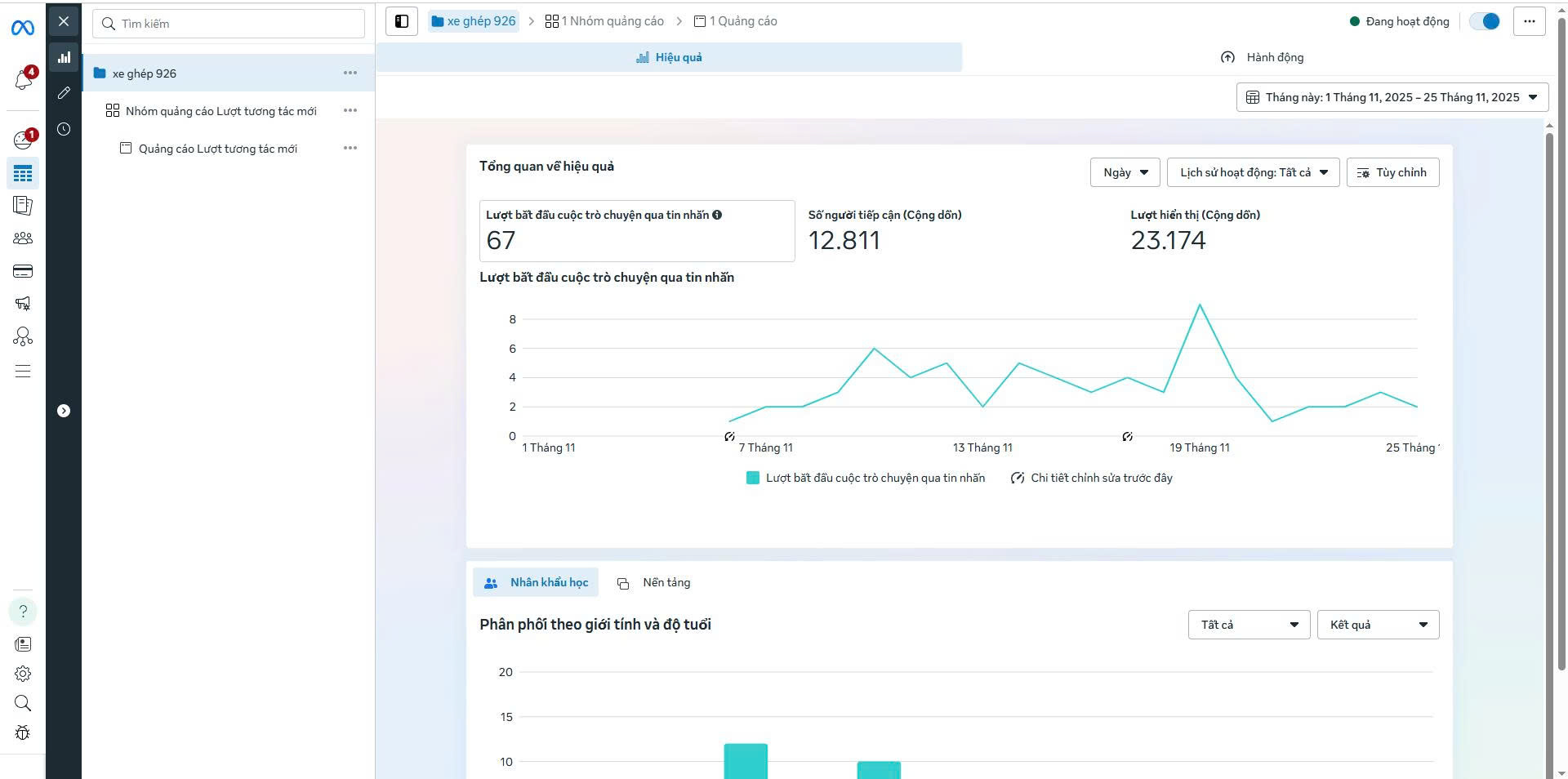
Task: Click the Tìm kiếm search field
Action: 229,24
